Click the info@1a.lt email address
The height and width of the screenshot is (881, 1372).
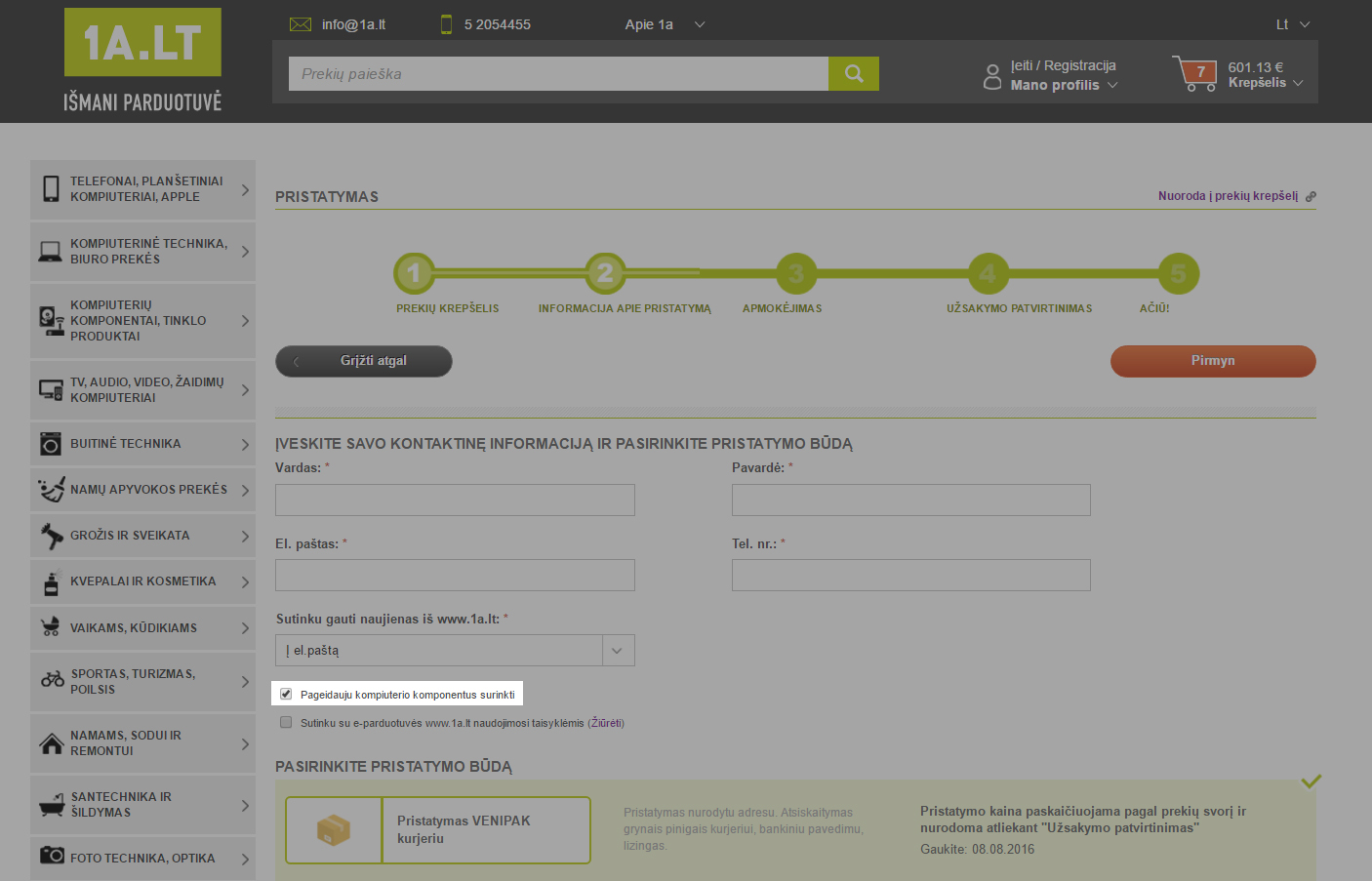pos(353,24)
